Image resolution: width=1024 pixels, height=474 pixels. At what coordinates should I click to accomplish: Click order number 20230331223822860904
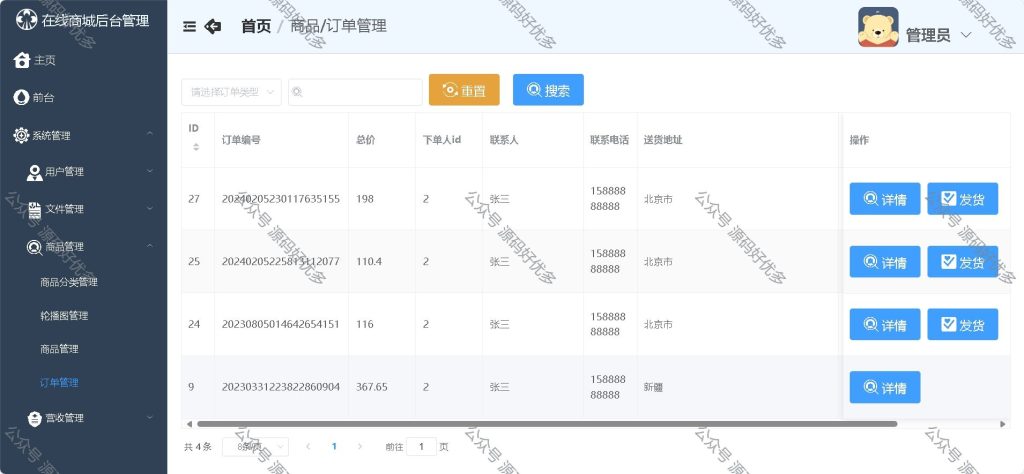pos(281,387)
